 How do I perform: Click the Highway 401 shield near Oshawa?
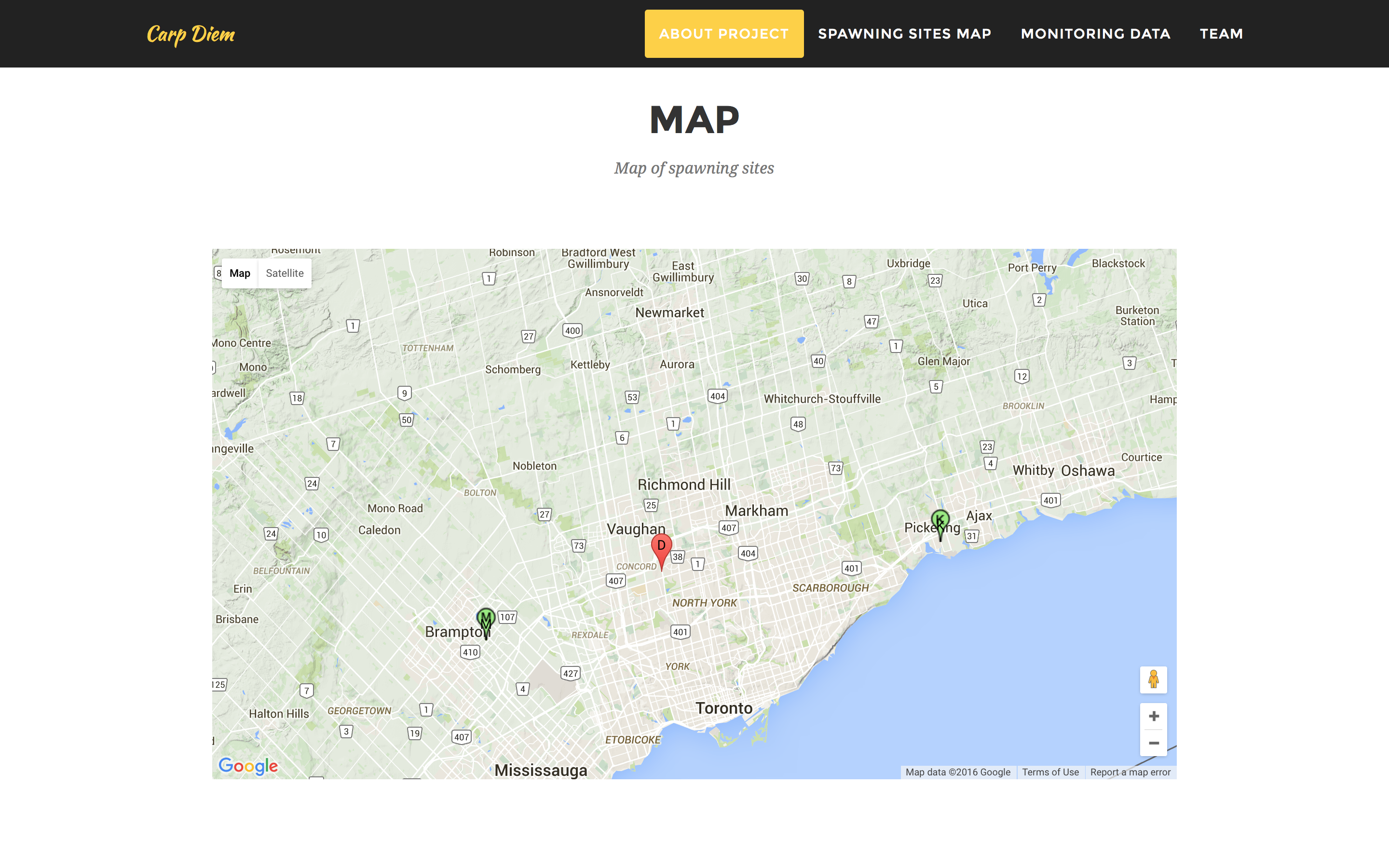tap(1050, 500)
